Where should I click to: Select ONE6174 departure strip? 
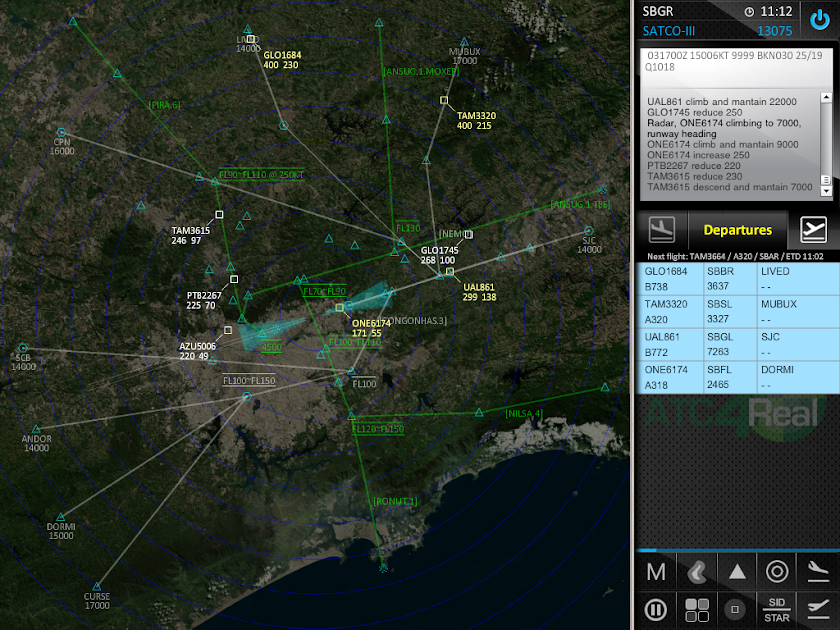[x=738, y=377]
